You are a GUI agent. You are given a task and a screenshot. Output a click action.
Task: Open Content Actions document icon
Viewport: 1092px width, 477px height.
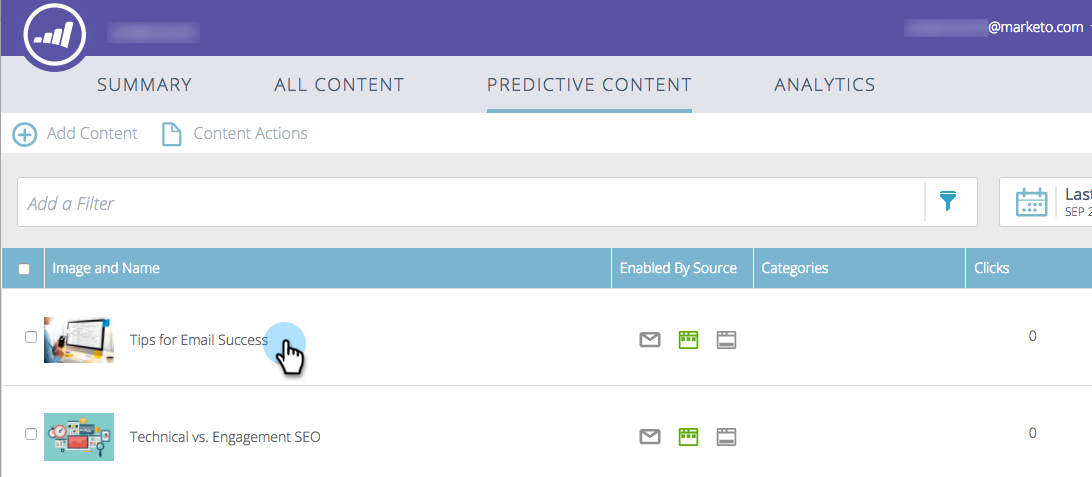tap(171, 134)
